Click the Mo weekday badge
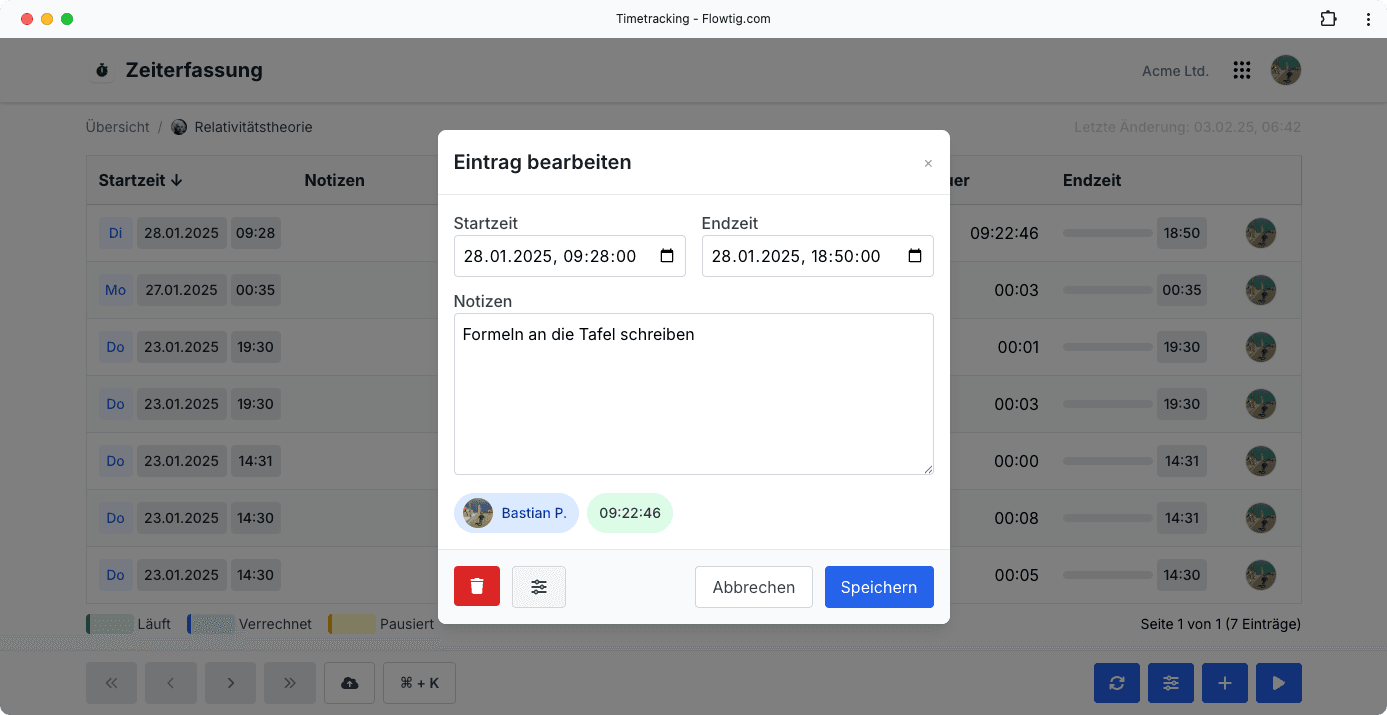The height and width of the screenshot is (715, 1387). [115, 290]
